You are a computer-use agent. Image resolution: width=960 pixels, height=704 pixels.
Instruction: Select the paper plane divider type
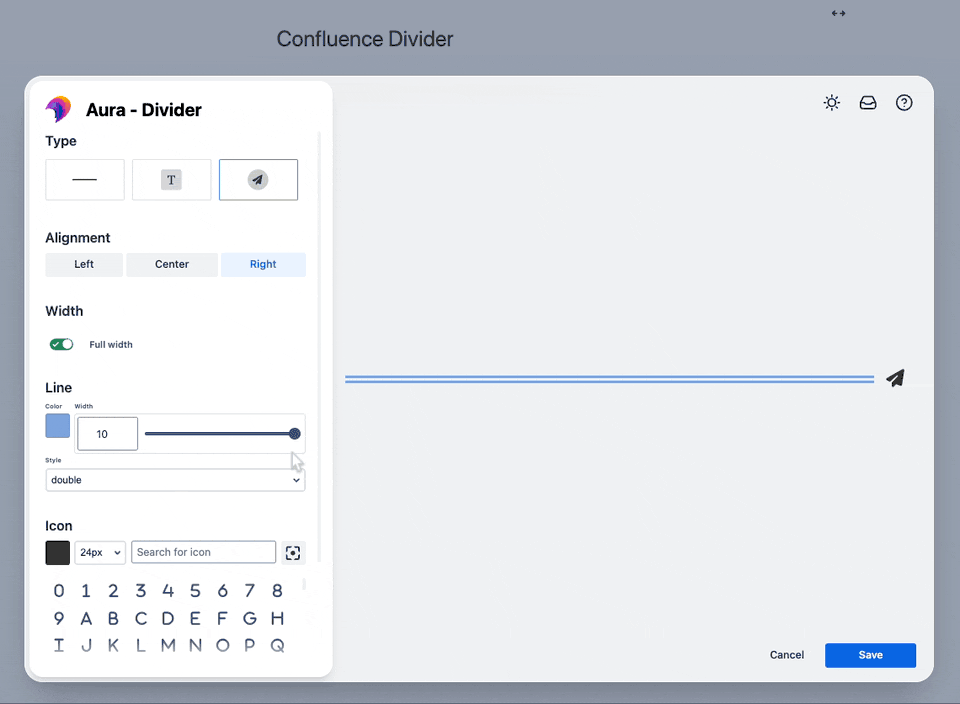pyautogui.click(x=258, y=179)
